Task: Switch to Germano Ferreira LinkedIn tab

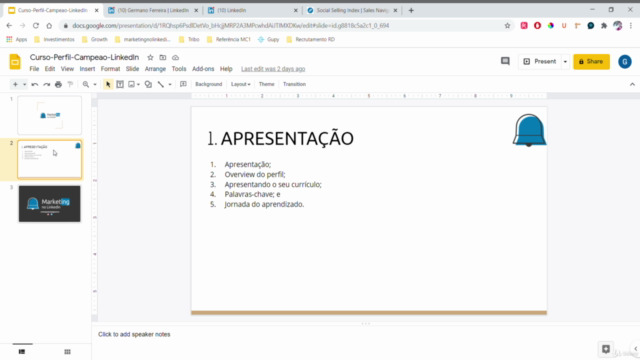Action: (x=153, y=10)
